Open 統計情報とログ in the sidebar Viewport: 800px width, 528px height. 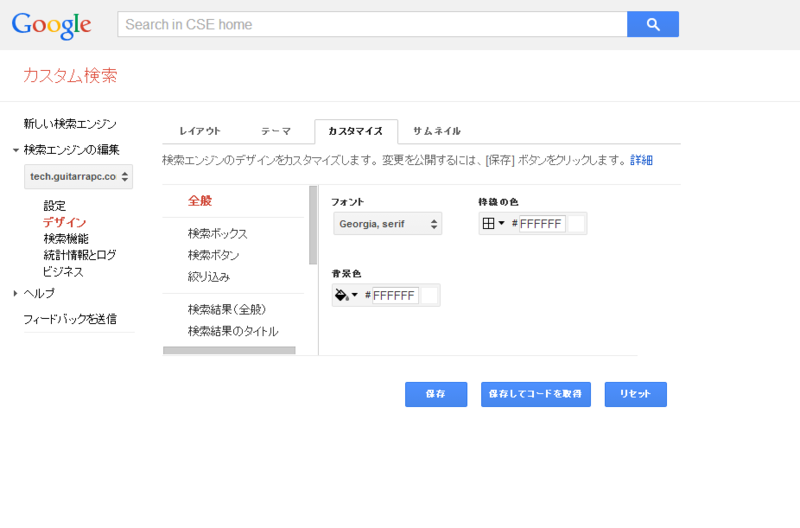click(80, 255)
